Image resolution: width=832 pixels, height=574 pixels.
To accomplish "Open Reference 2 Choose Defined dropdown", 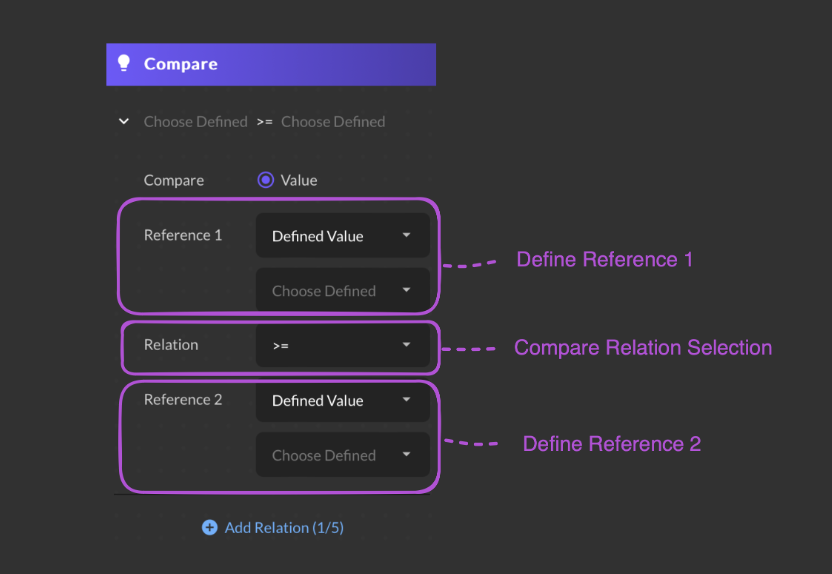I will tap(343, 455).
